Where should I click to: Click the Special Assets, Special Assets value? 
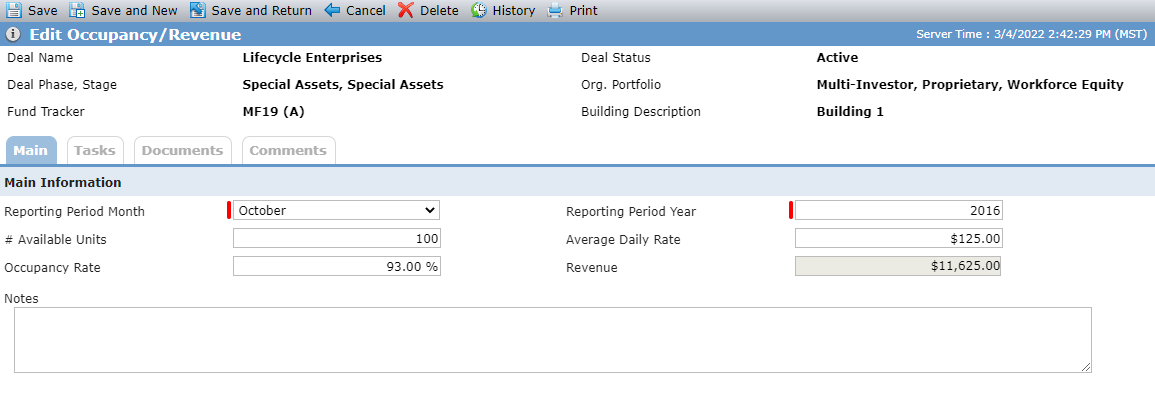click(343, 85)
